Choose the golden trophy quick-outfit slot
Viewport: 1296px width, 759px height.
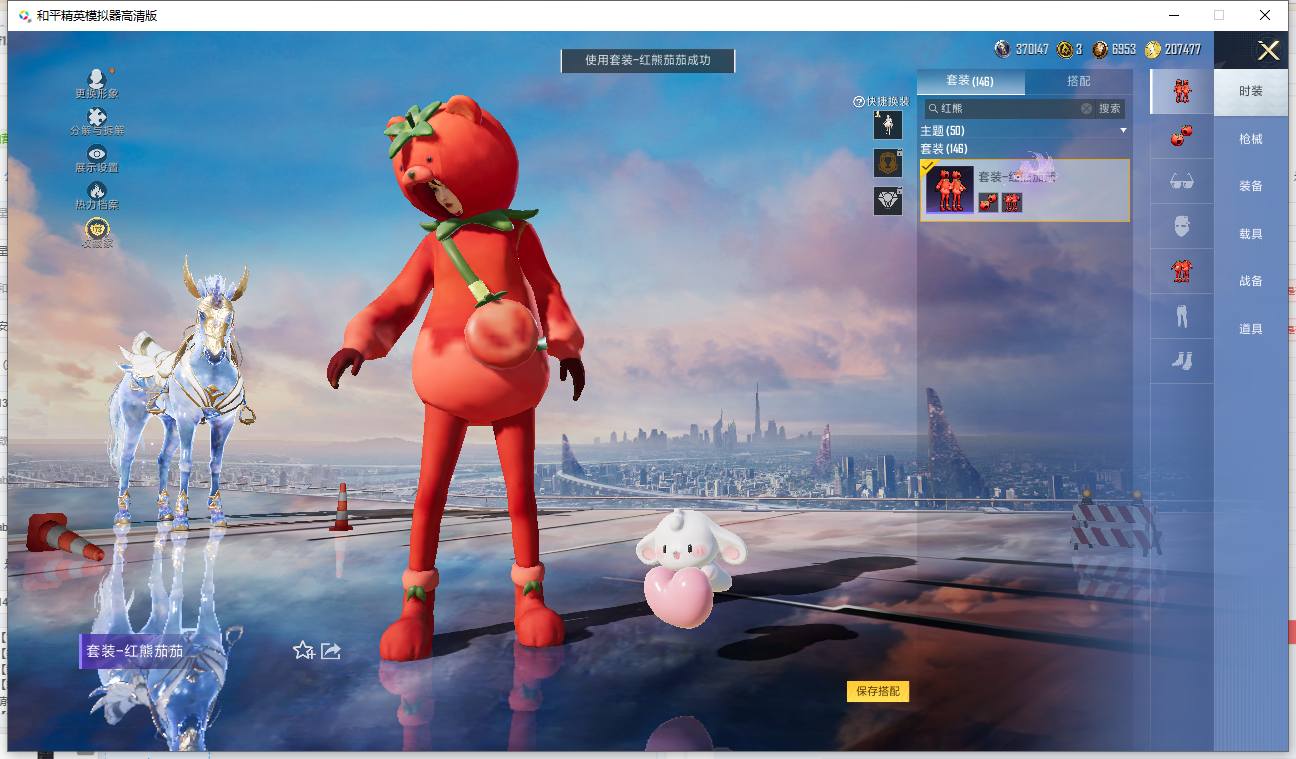tap(888, 163)
